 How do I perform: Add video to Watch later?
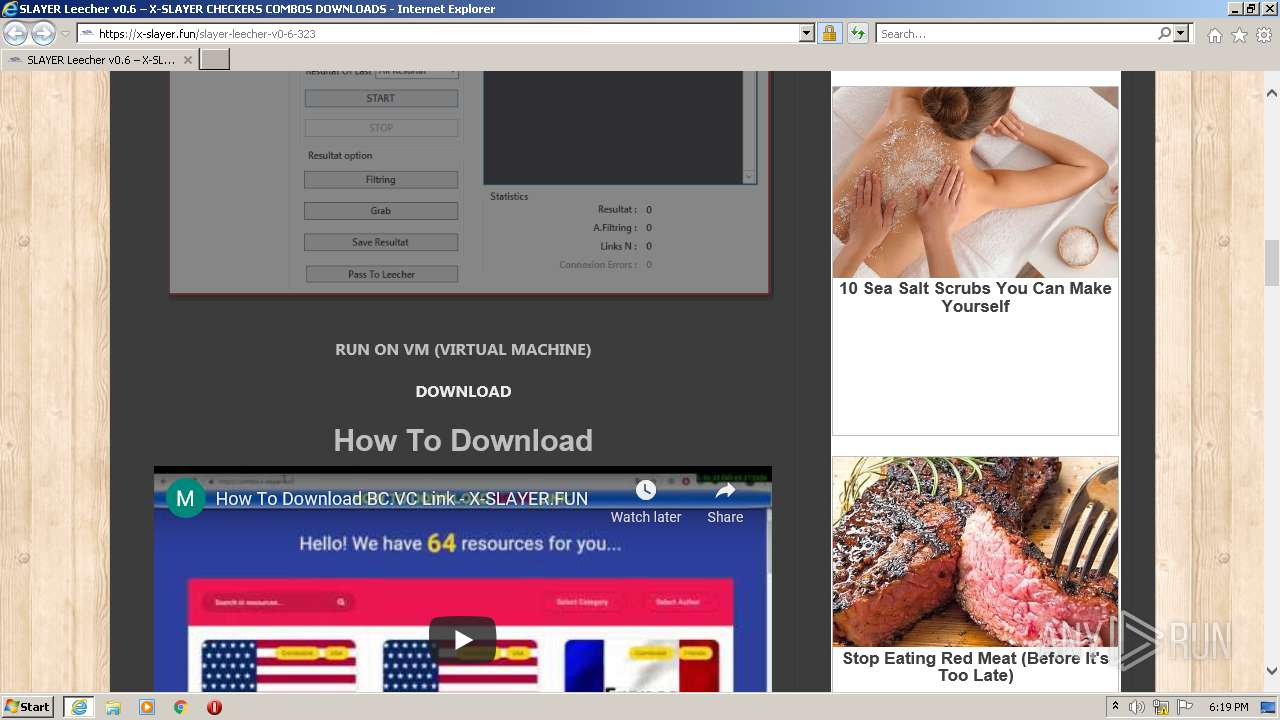tap(646, 501)
